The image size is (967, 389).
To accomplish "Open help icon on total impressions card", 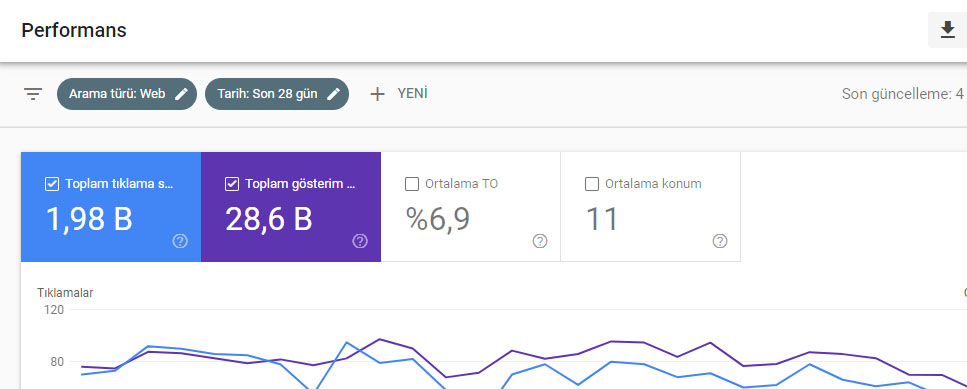I will [x=360, y=241].
